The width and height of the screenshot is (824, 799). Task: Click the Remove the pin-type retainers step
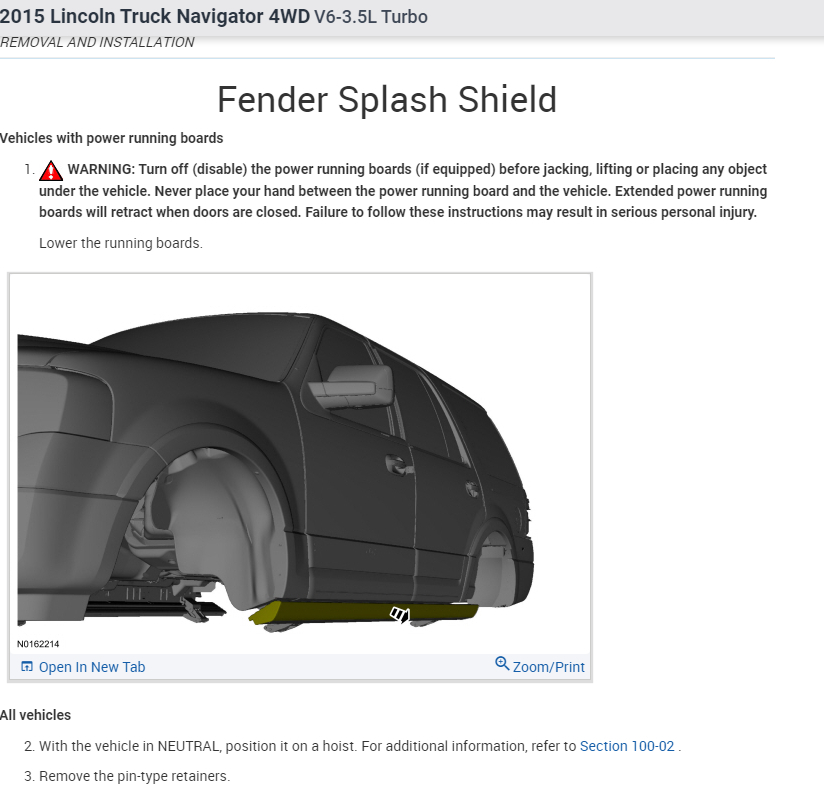135,776
